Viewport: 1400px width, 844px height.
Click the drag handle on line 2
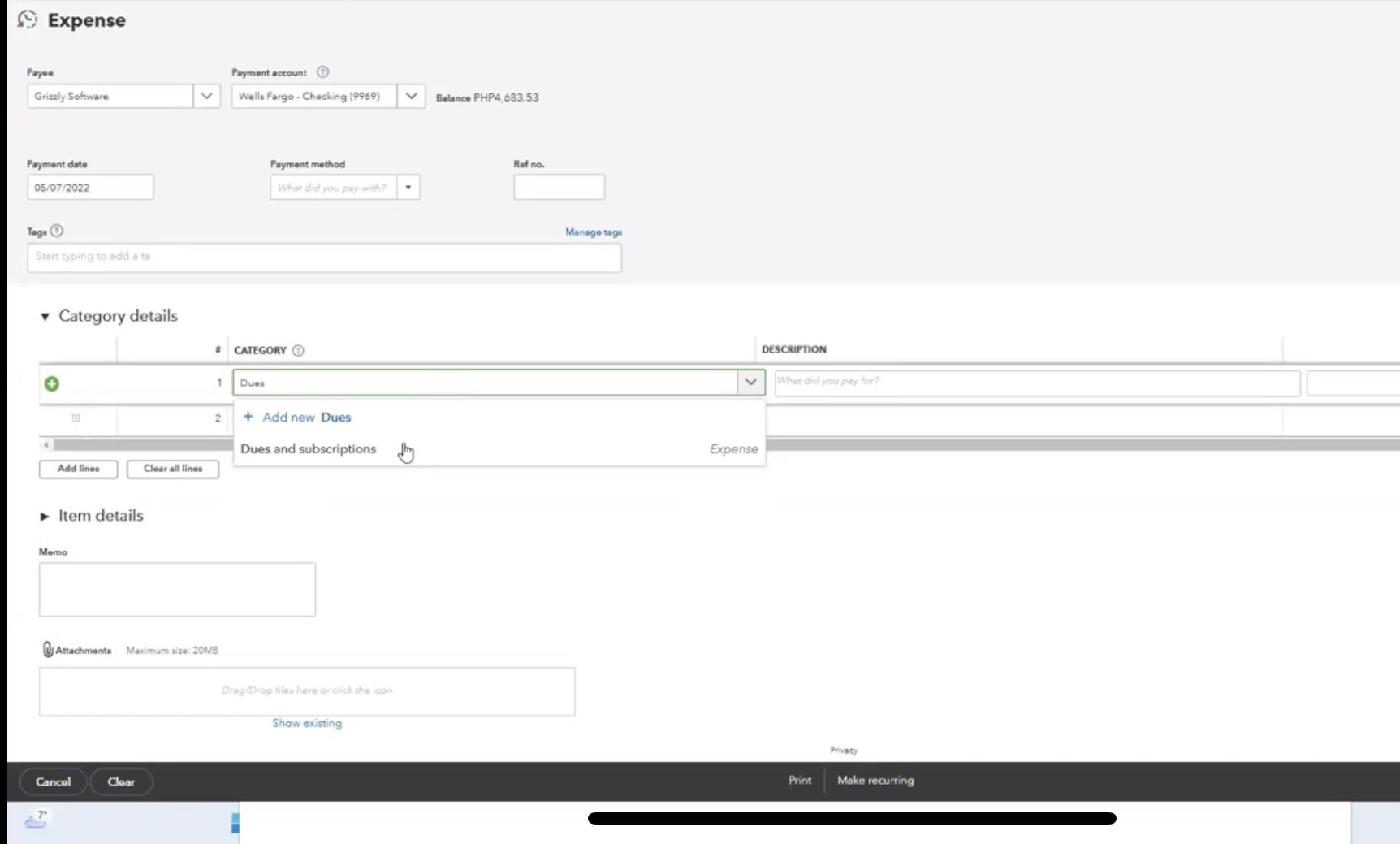tap(76, 418)
